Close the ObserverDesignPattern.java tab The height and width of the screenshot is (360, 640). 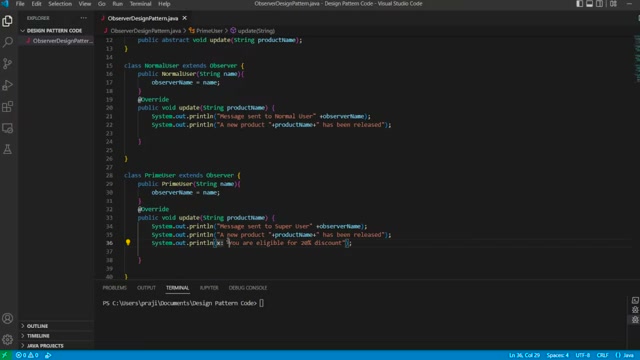point(184,18)
